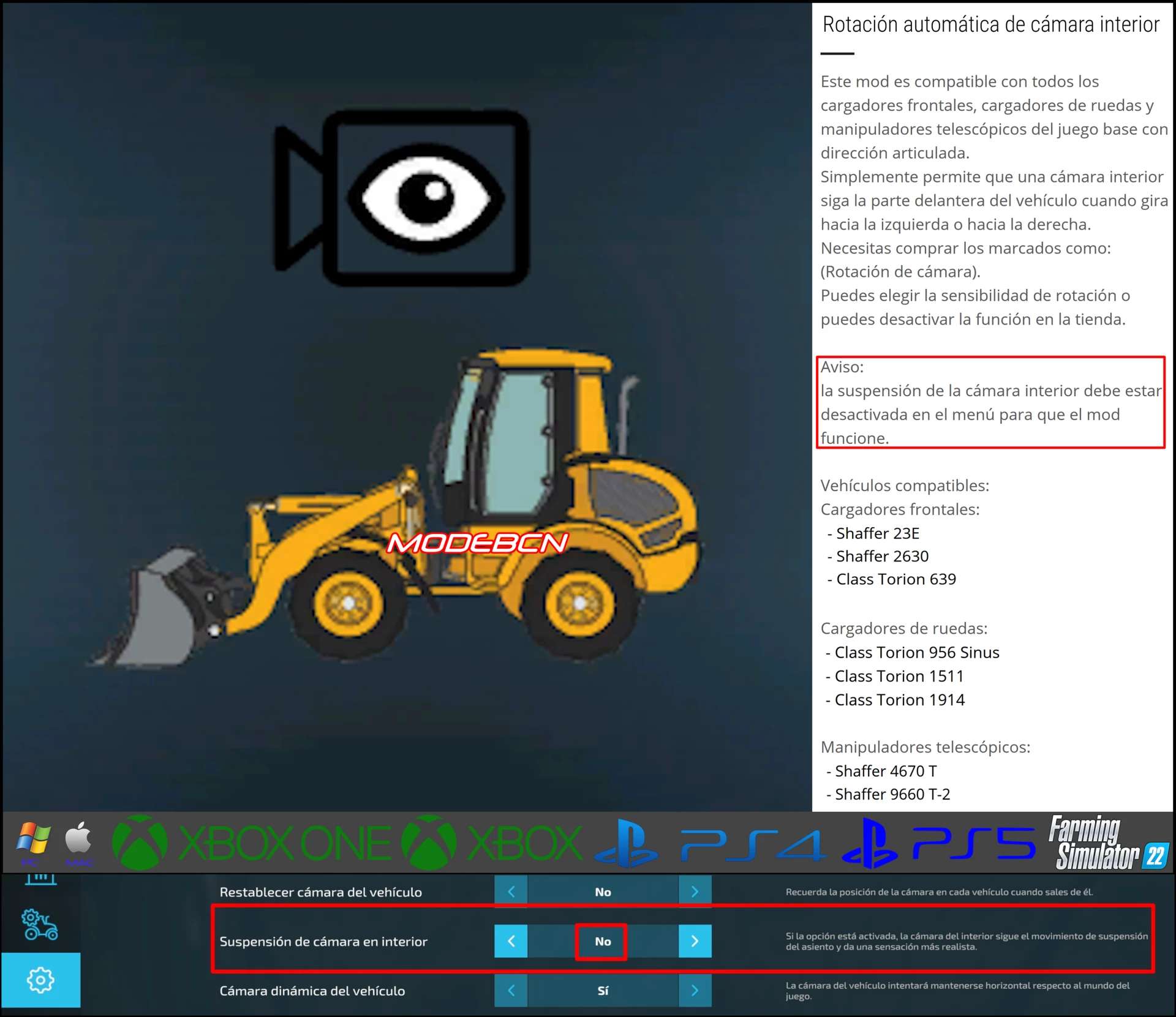
Task: Click the Windows PC platform logo
Action: click(34, 839)
